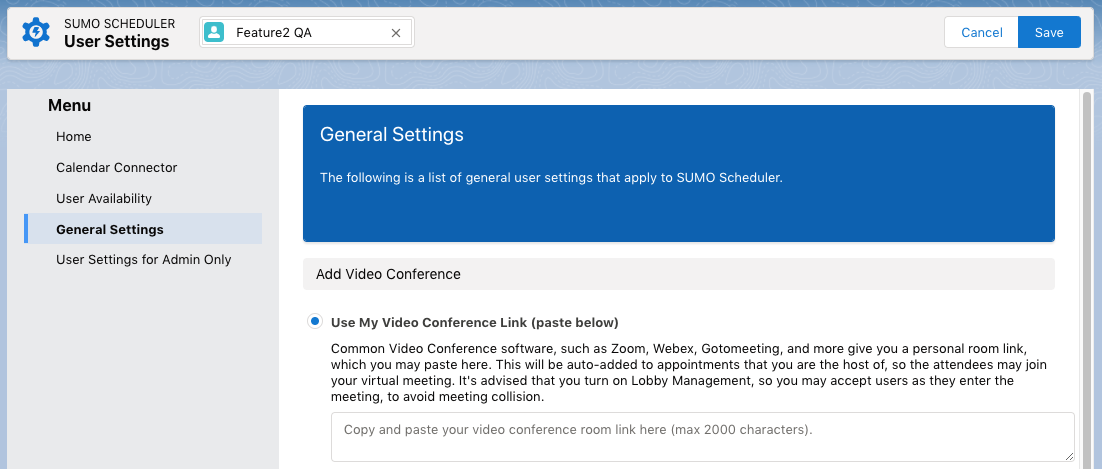Open Home from the side menu
Image resolution: width=1102 pixels, height=469 pixels.
[74, 137]
